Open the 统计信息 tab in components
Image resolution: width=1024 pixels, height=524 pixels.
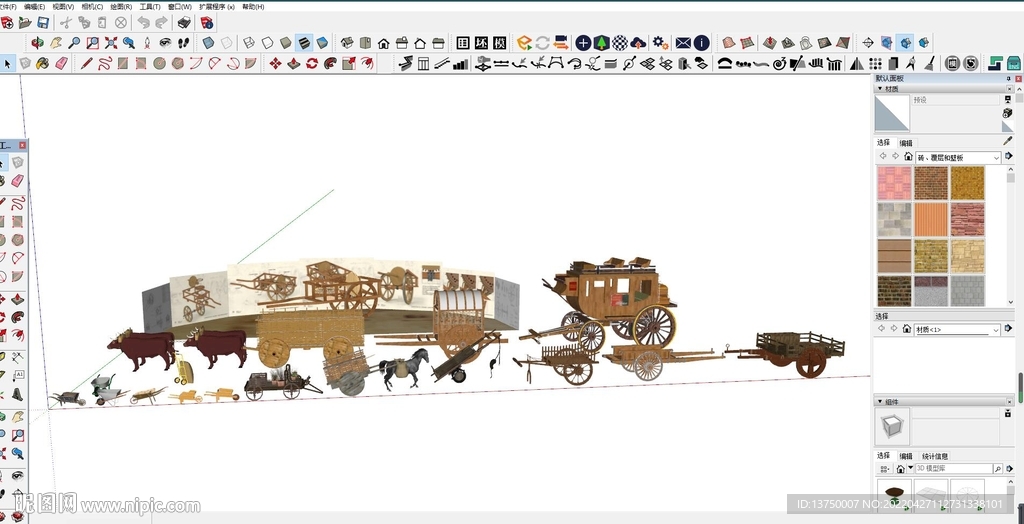coord(935,456)
